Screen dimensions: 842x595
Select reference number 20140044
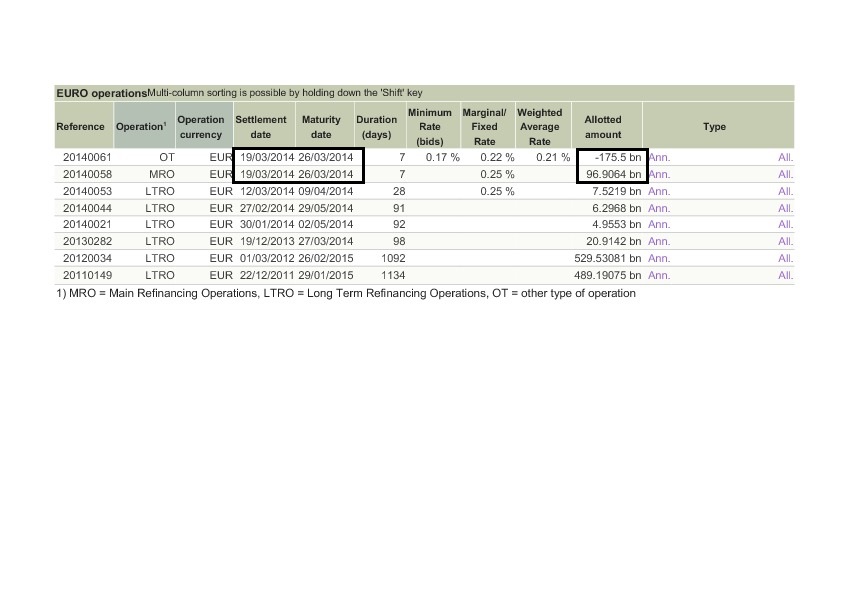coord(88,208)
